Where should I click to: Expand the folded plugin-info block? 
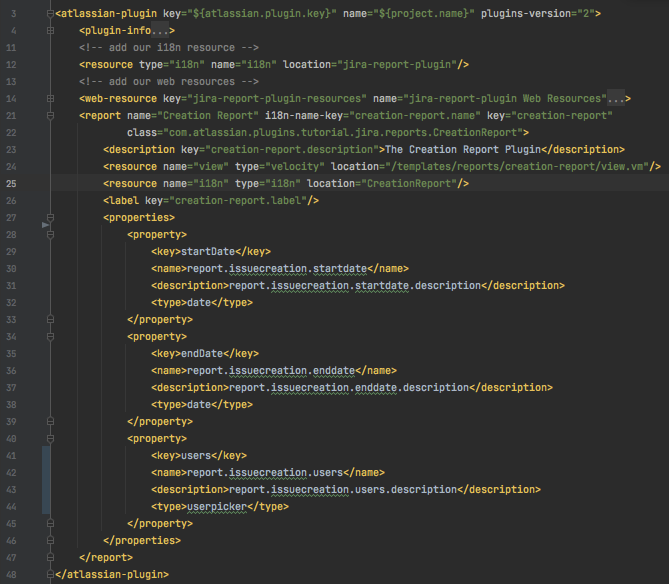pos(50,31)
